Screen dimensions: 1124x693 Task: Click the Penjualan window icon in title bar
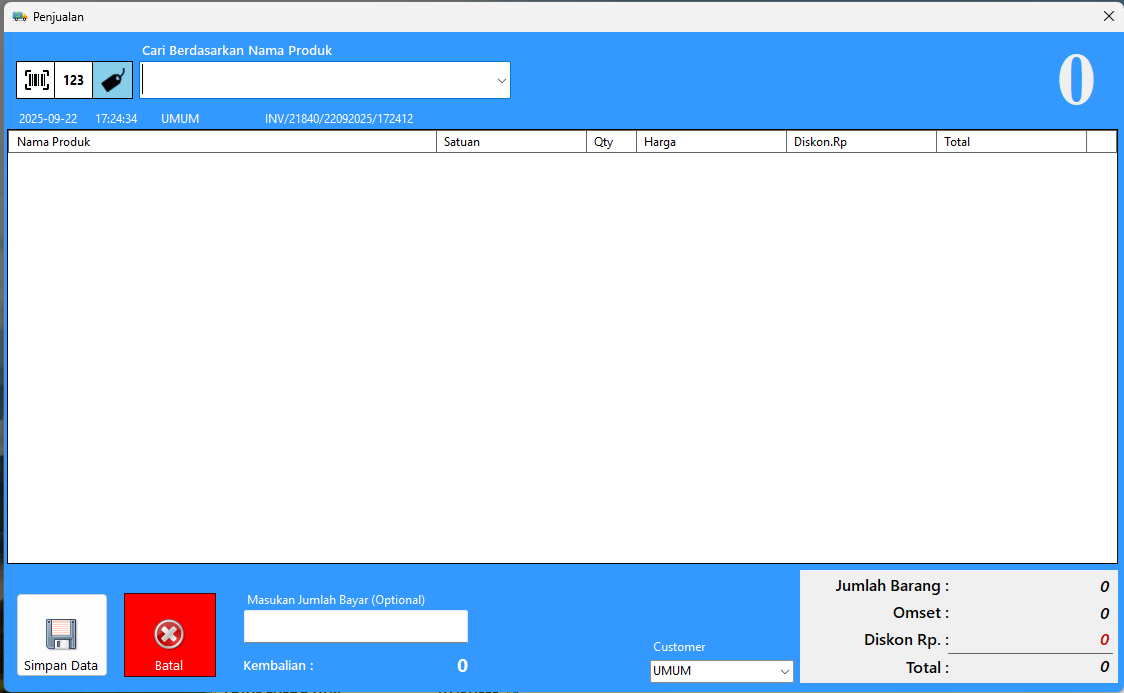coord(19,16)
